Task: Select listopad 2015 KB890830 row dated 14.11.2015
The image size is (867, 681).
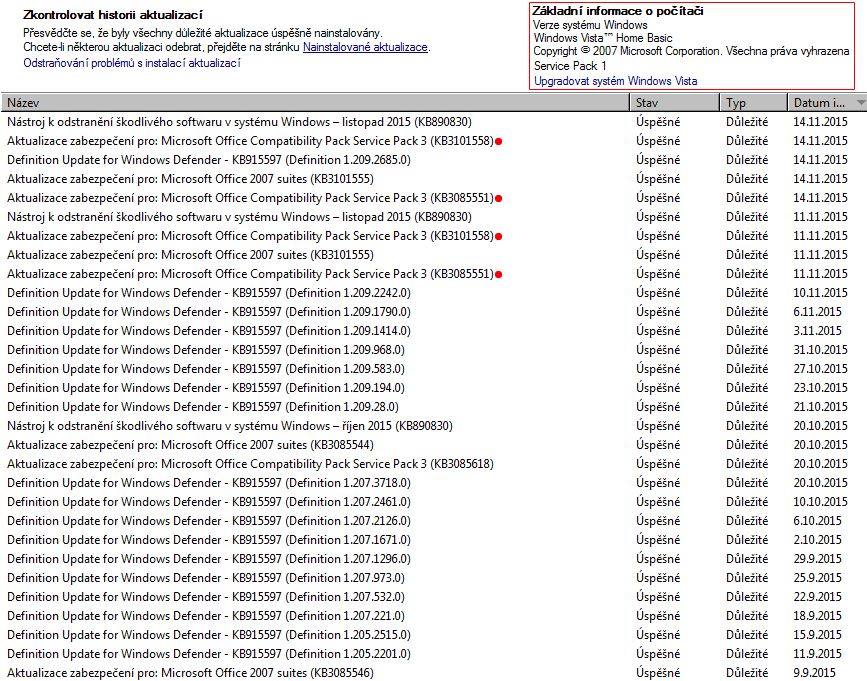Action: point(434,122)
